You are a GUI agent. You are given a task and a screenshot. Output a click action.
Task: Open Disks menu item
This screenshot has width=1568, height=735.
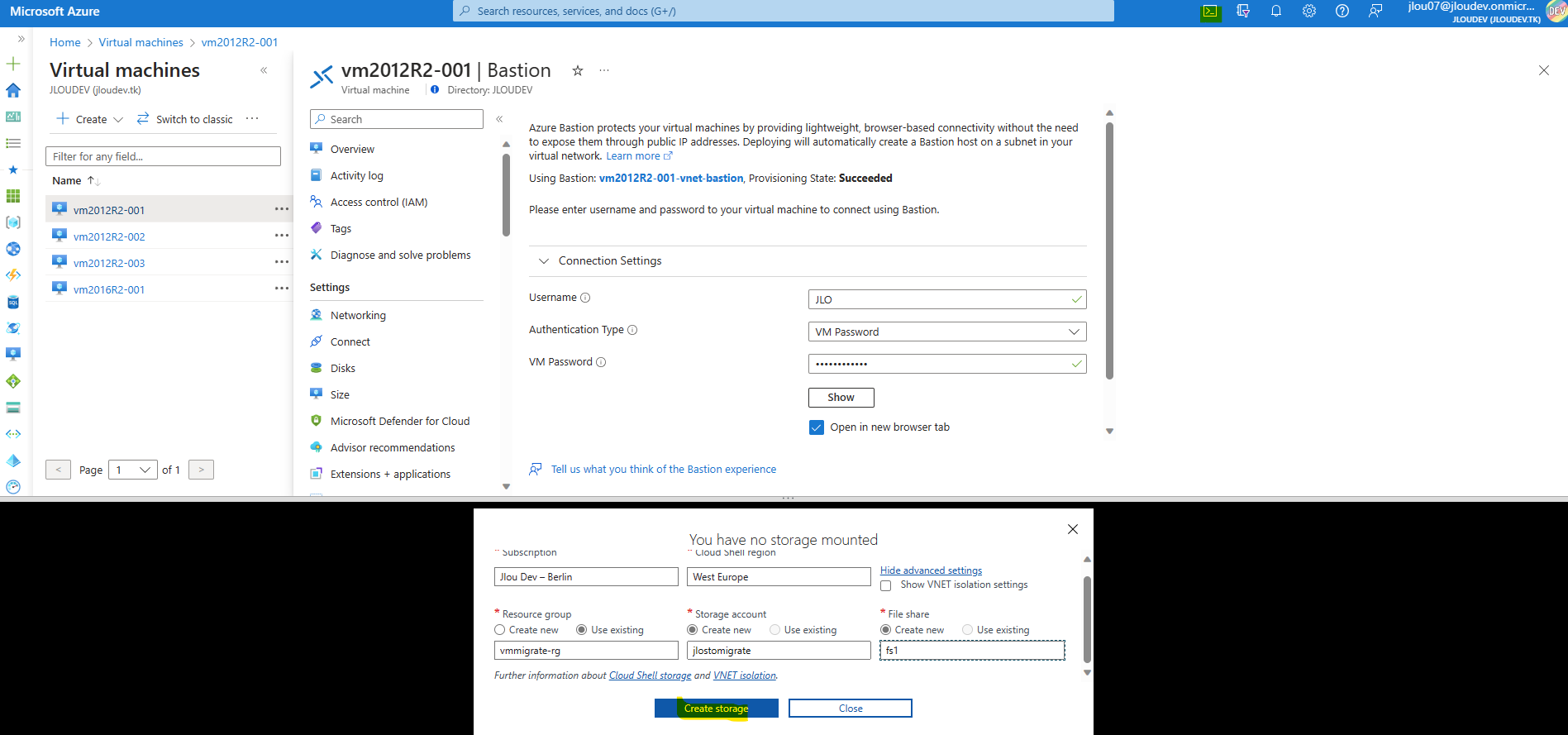pyautogui.click(x=343, y=369)
